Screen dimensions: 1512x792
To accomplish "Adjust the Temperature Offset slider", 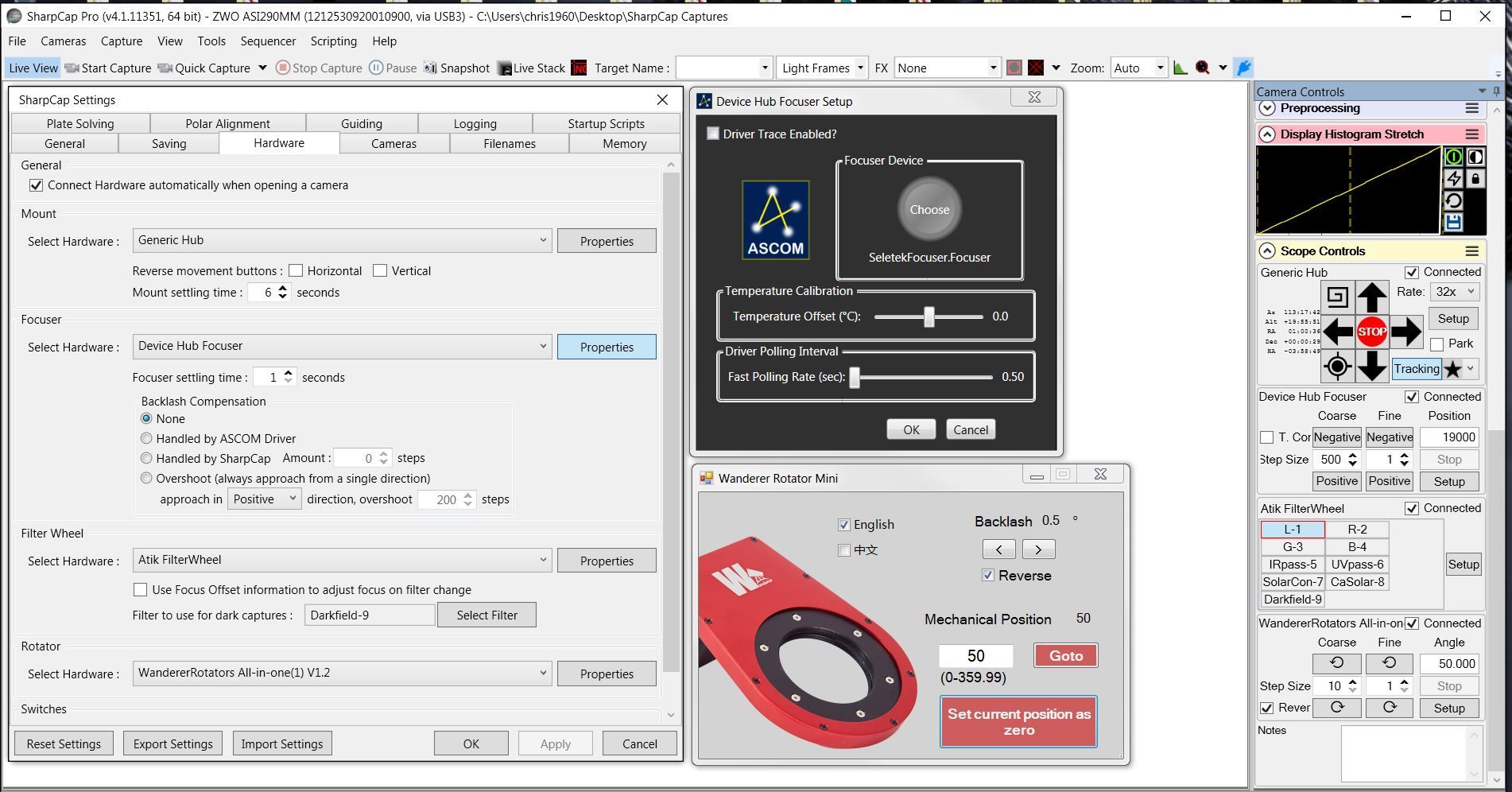I will point(929,316).
